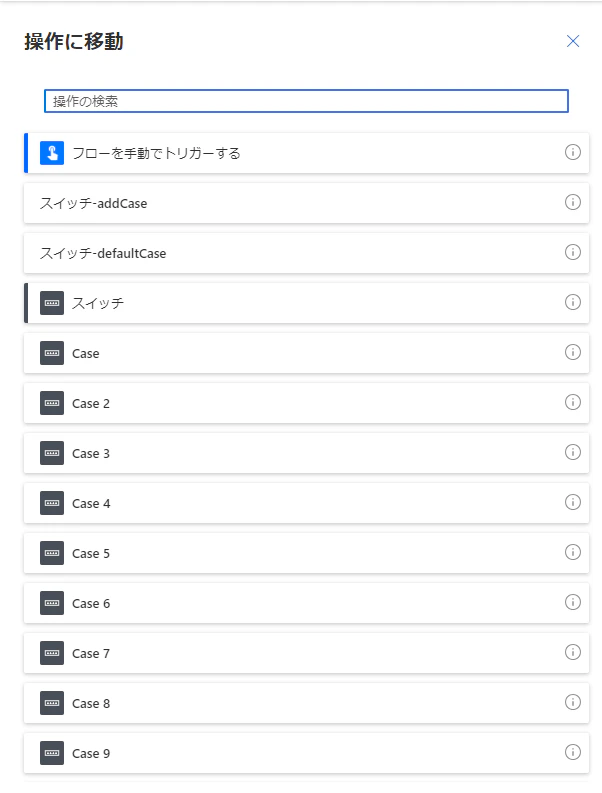Open info for フローを手動でトリガーする
The width and height of the screenshot is (602, 793).
pyautogui.click(x=573, y=152)
